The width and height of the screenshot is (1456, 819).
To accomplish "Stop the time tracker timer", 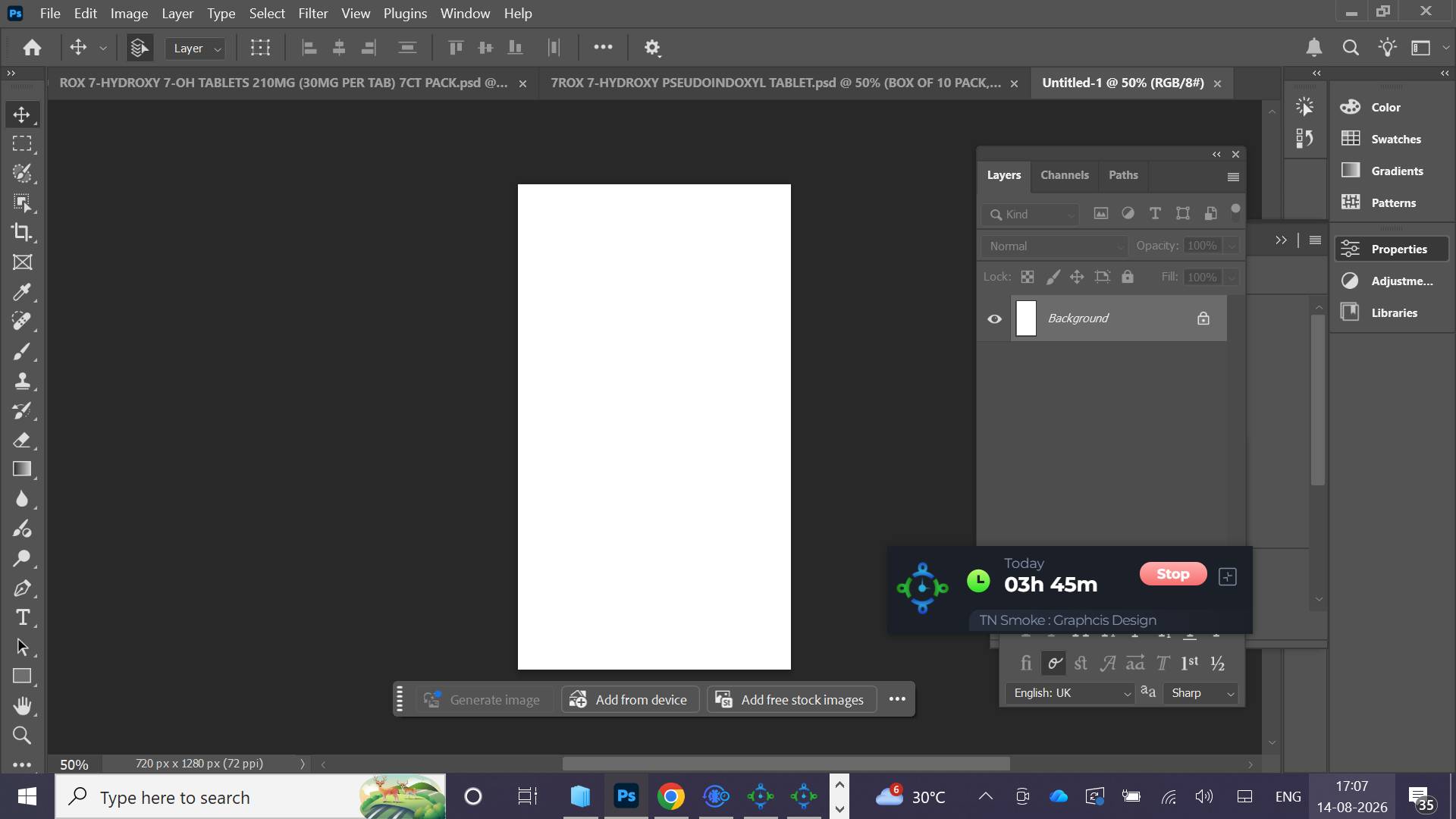I will (x=1172, y=574).
